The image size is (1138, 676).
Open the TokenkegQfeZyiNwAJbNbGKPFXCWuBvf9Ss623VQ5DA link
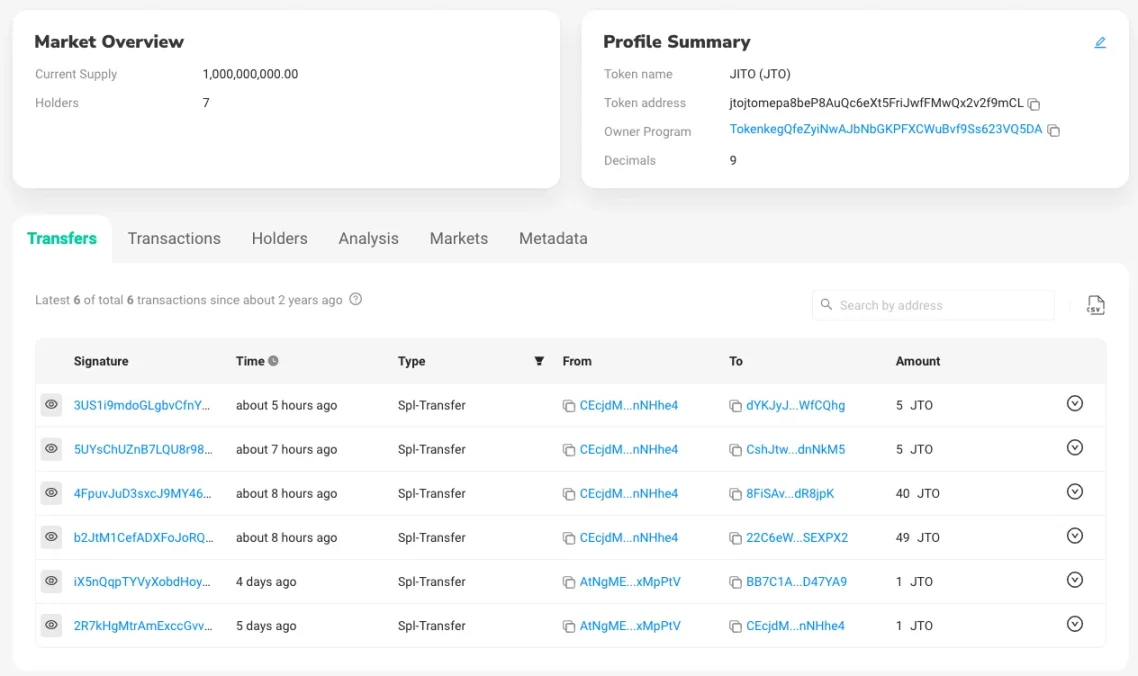(x=885, y=130)
